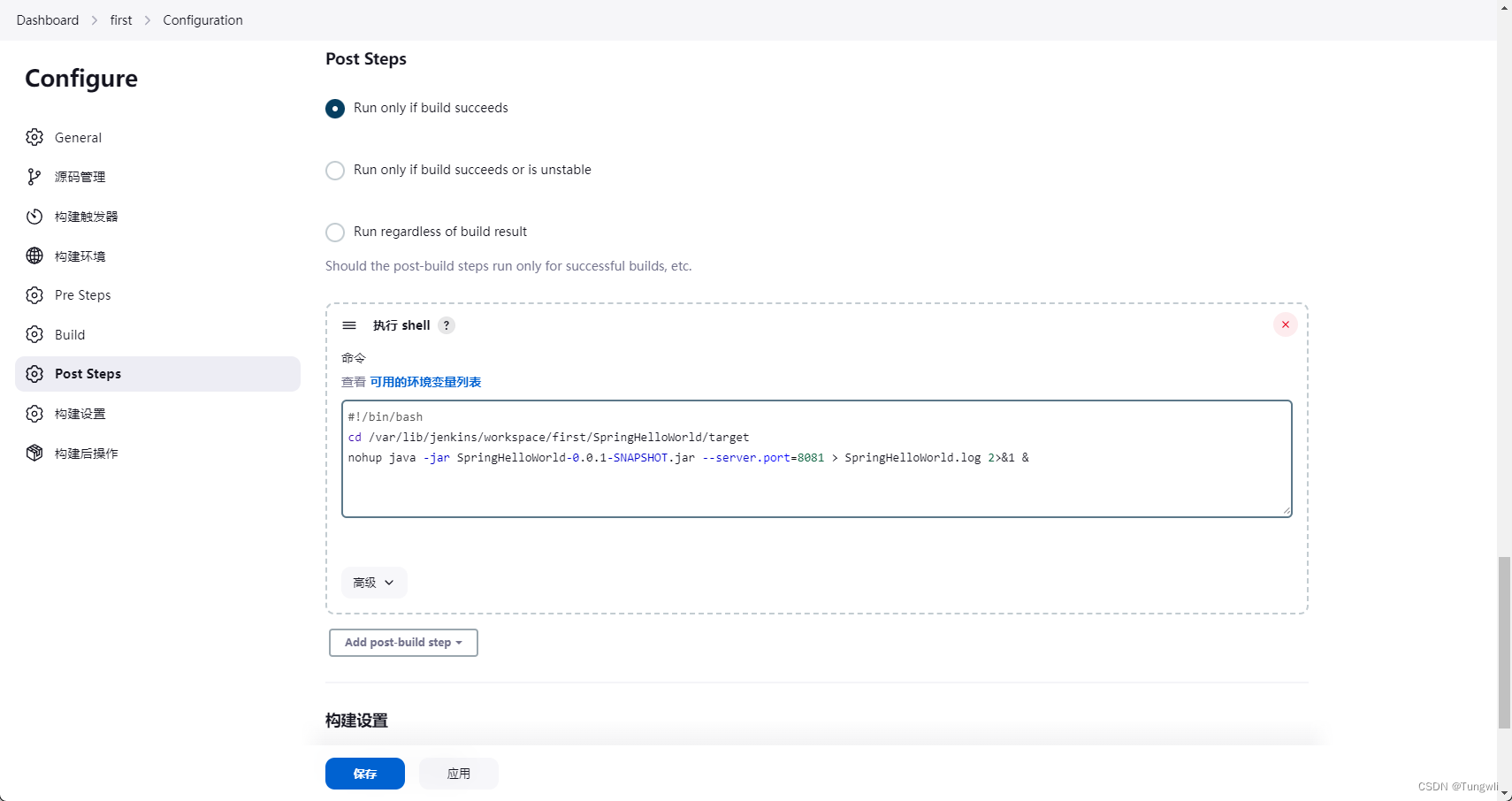Viewport: 1512px width, 801px height.
Task: Click the 'cd /var/lib/jenkins/workspace' command line
Action: [548, 438]
